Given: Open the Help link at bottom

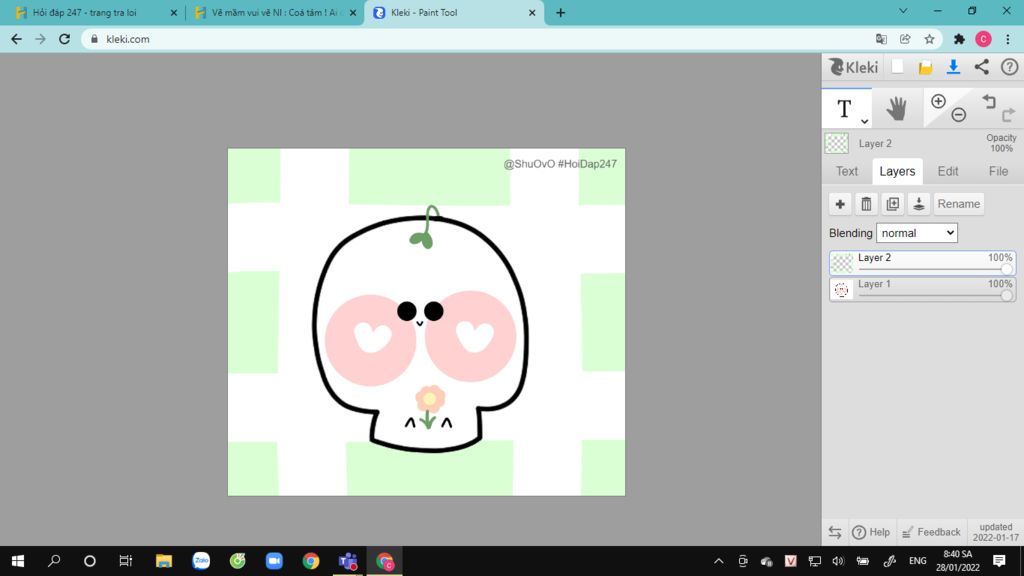Looking at the screenshot, I should click(x=871, y=532).
